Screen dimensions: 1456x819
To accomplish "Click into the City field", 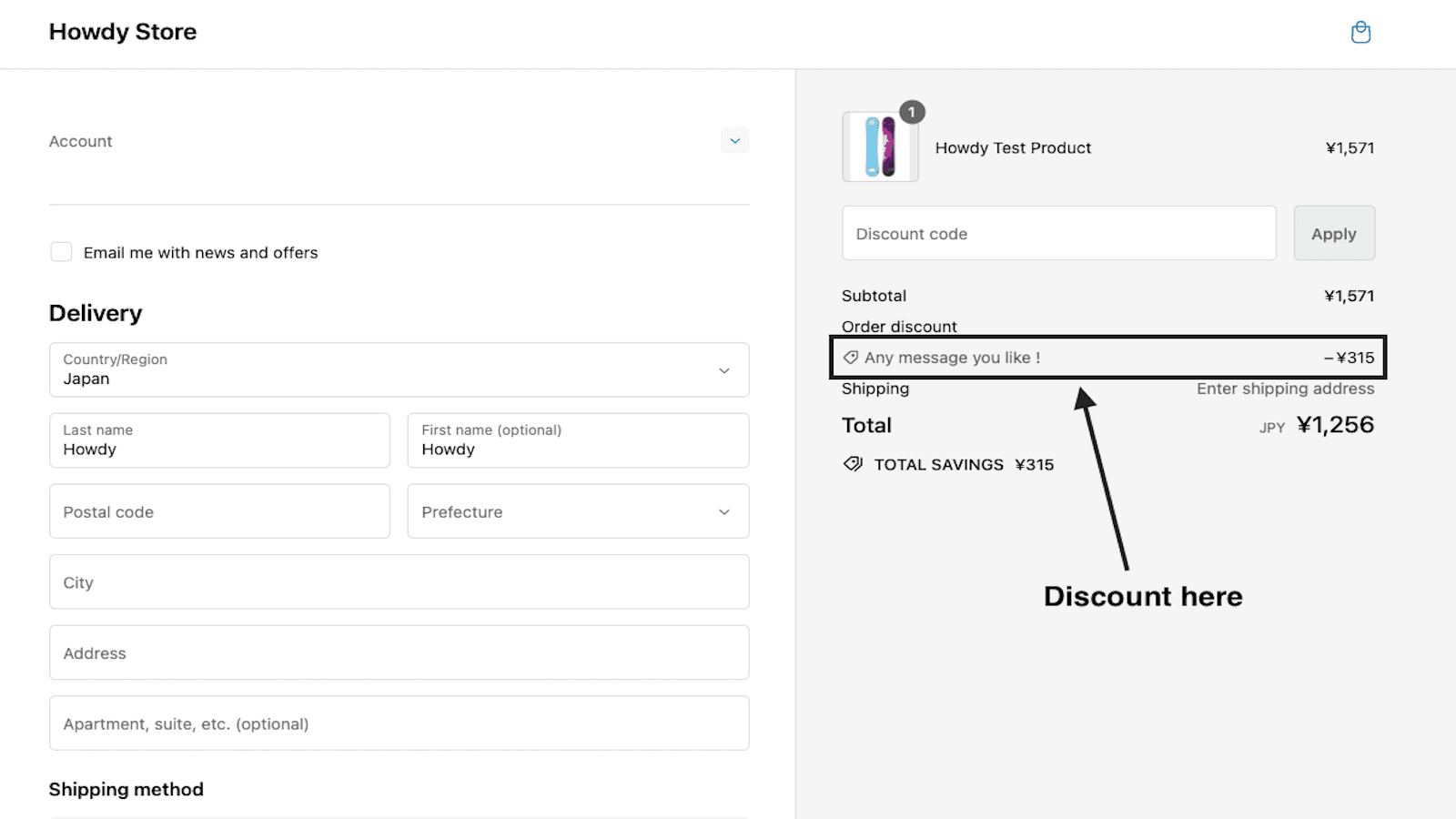I will click(399, 582).
